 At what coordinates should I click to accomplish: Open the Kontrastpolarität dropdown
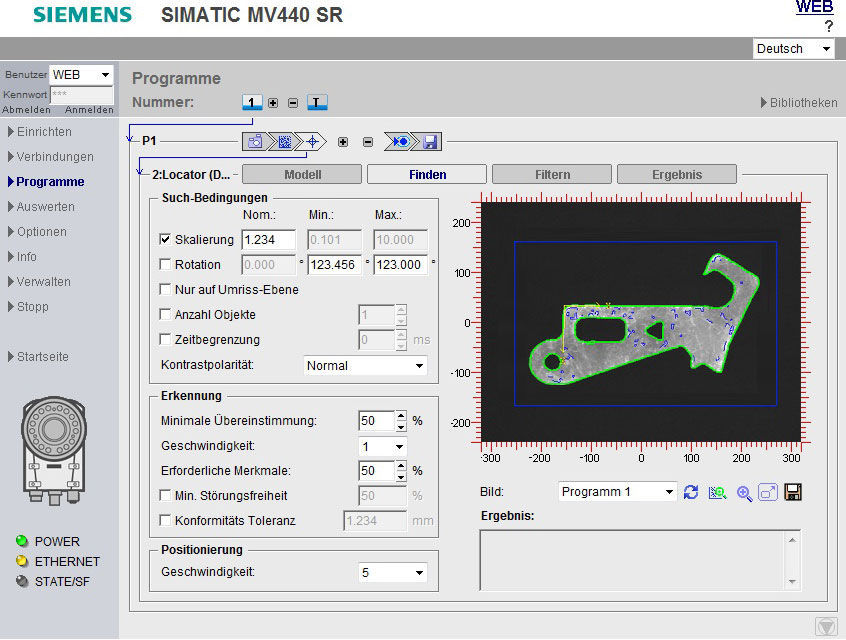[x=420, y=366]
